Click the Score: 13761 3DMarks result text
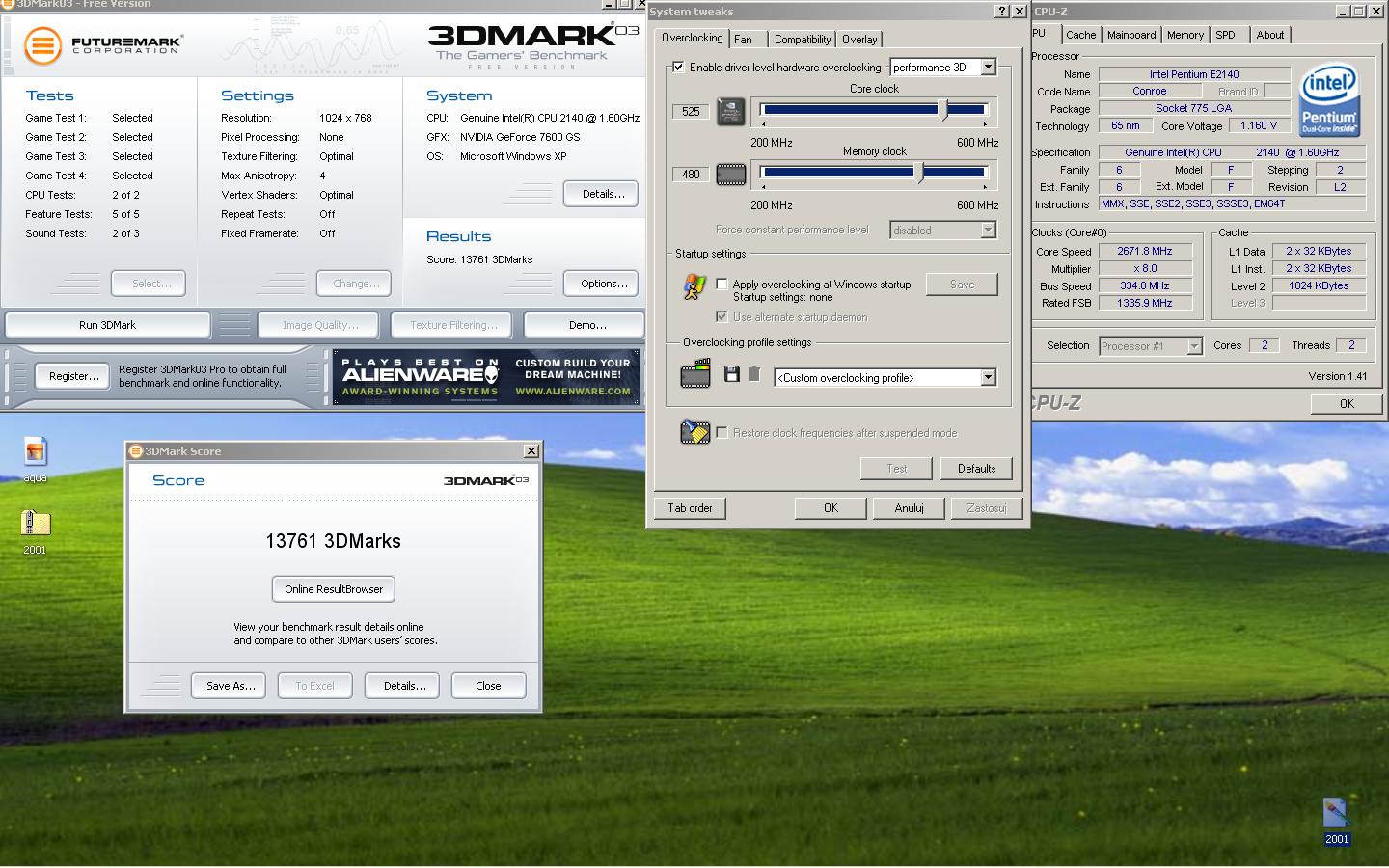Image resolution: width=1389 pixels, height=868 pixels. pos(479,259)
